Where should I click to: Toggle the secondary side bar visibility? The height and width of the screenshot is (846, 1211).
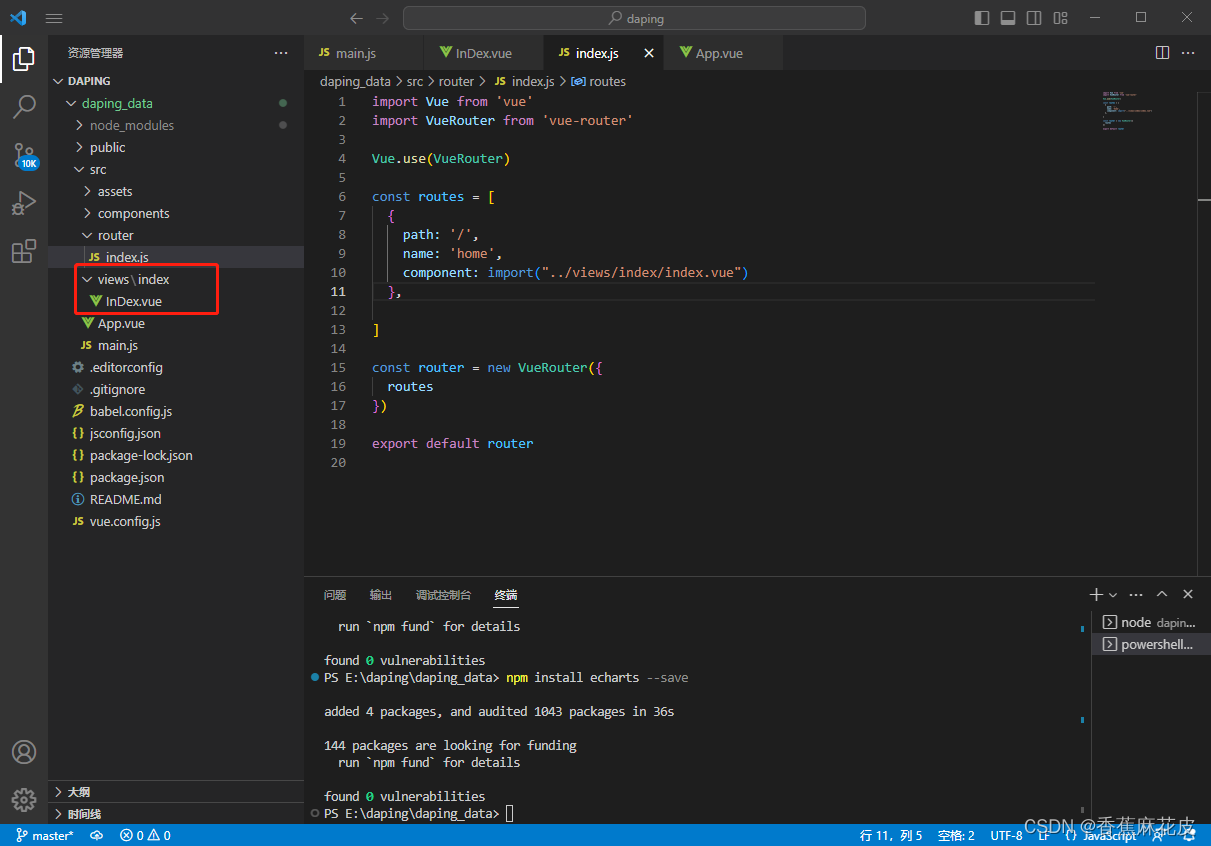(x=1034, y=18)
